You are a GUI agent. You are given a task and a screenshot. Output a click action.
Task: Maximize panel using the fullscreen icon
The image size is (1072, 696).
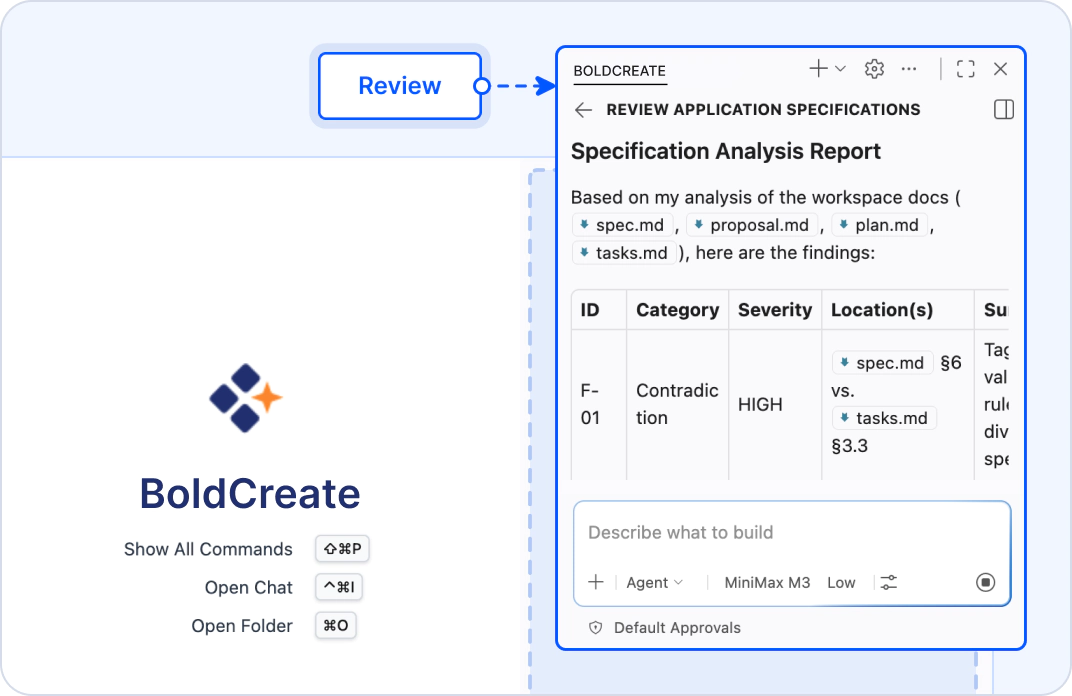pyautogui.click(x=965, y=69)
